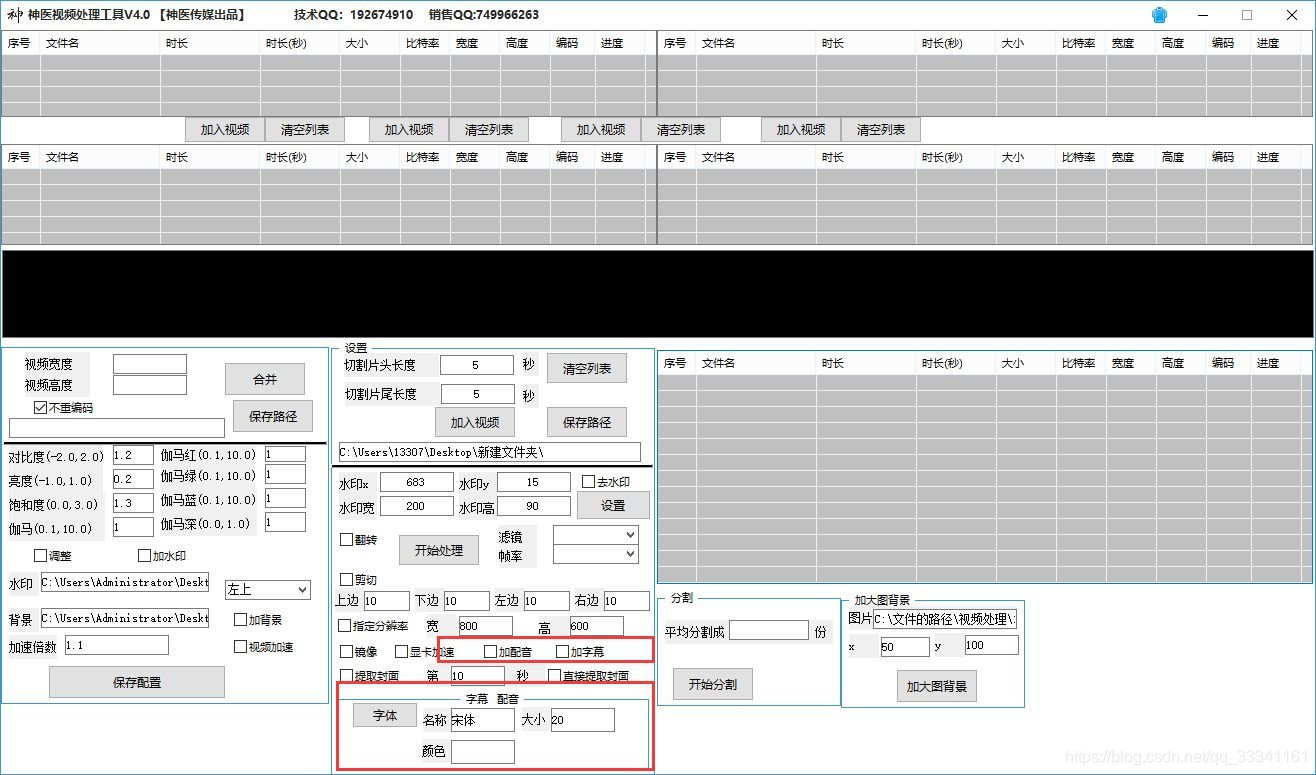Click the 神 app icon in title bar
The height and width of the screenshot is (775, 1316).
(x=15, y=15)
